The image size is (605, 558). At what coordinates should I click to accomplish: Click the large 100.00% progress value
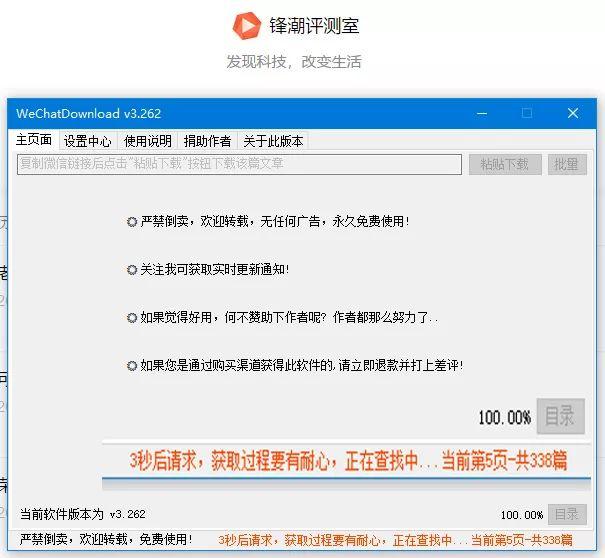tap(505, 418)
